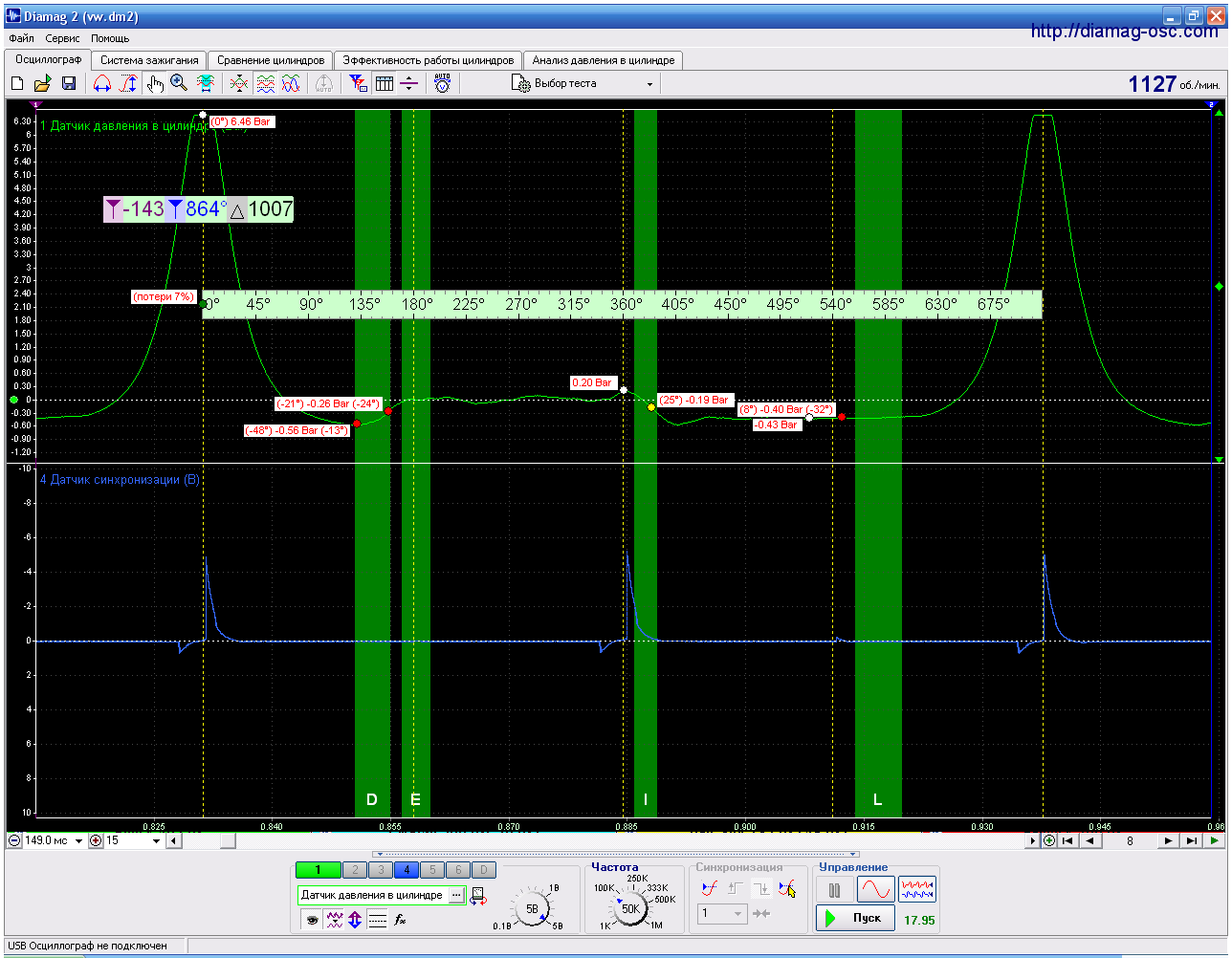Switch to single sine wave display mode
Image resolution: width=1232 pixels, height=958 pixels.
click(x=875, y=890)
